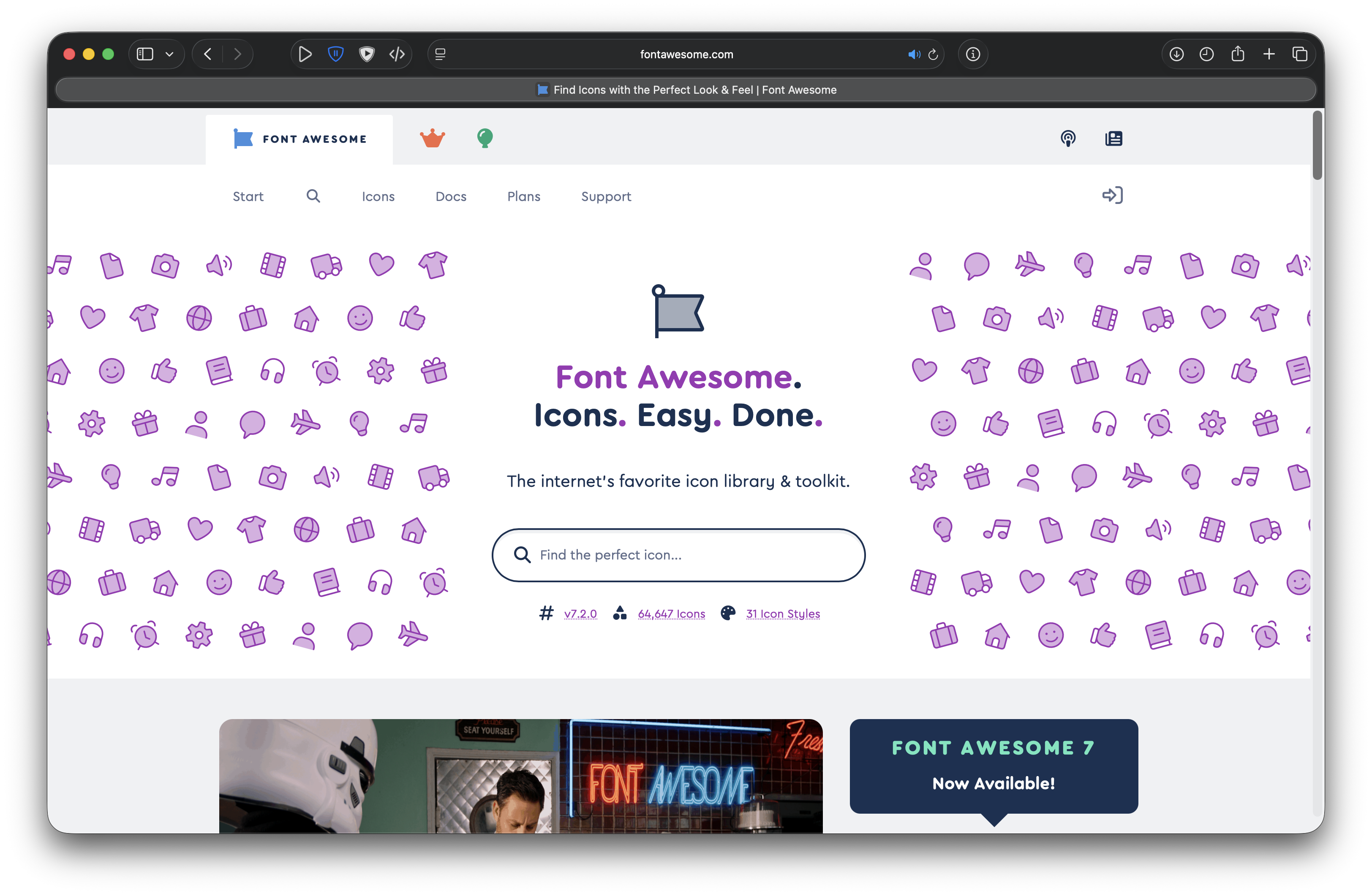The height and width of the screenshot is (896, 1372).
Task: Open the clock history toolbar icon
Action: 1206,54
